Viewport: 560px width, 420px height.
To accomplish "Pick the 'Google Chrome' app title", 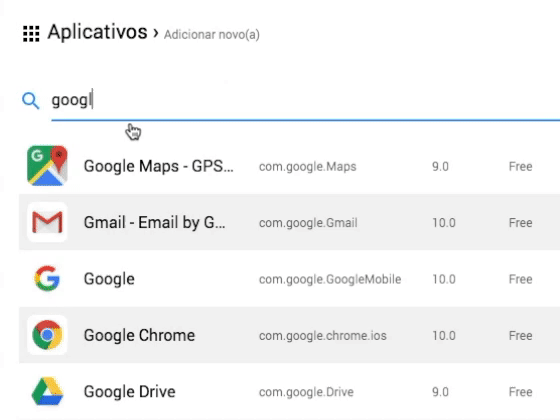I will tap(139, 335).
